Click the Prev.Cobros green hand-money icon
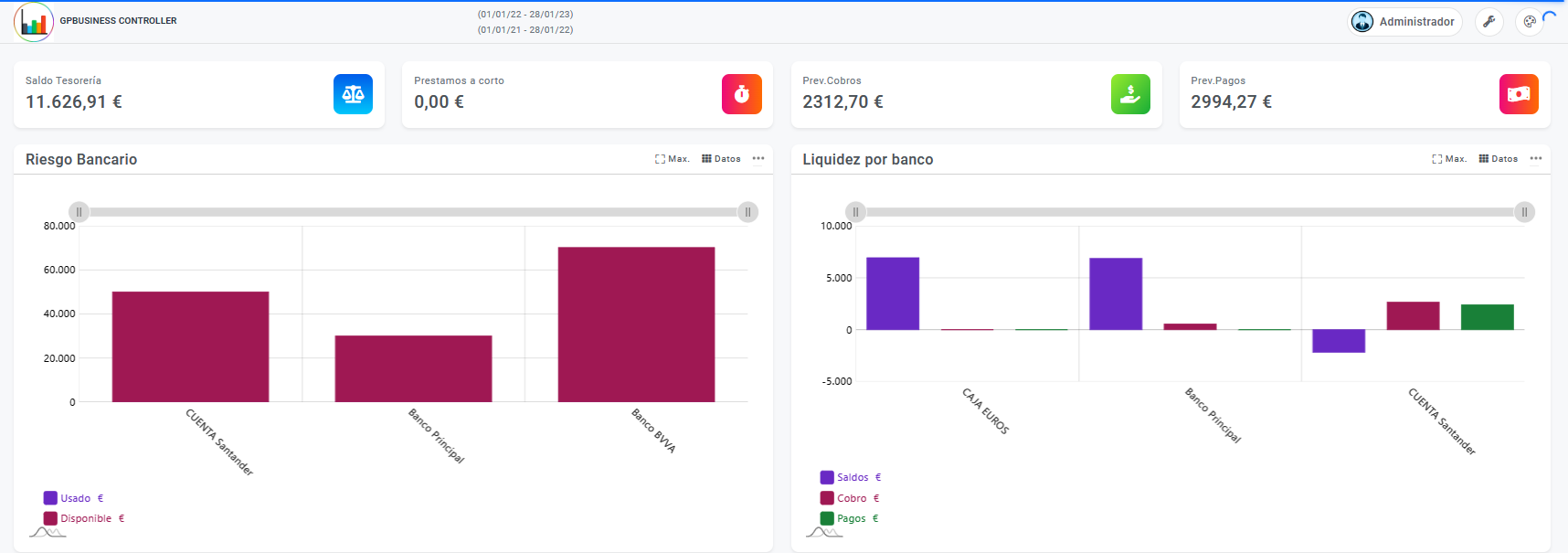Screen dimensions: 1568x553 coord(1130,94)
